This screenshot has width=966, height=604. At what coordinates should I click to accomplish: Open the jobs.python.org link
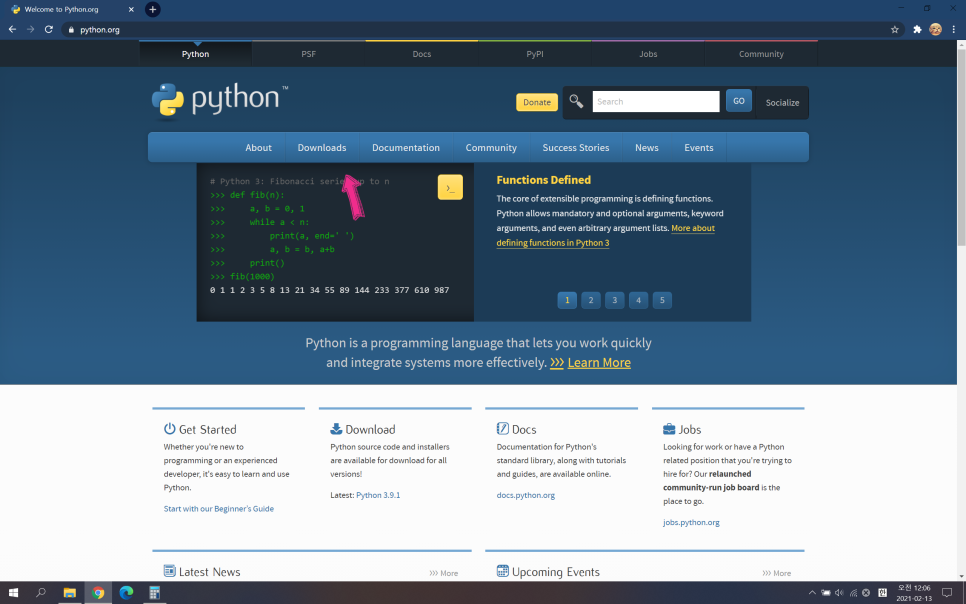pyautogui.click(x=691, y=522)
